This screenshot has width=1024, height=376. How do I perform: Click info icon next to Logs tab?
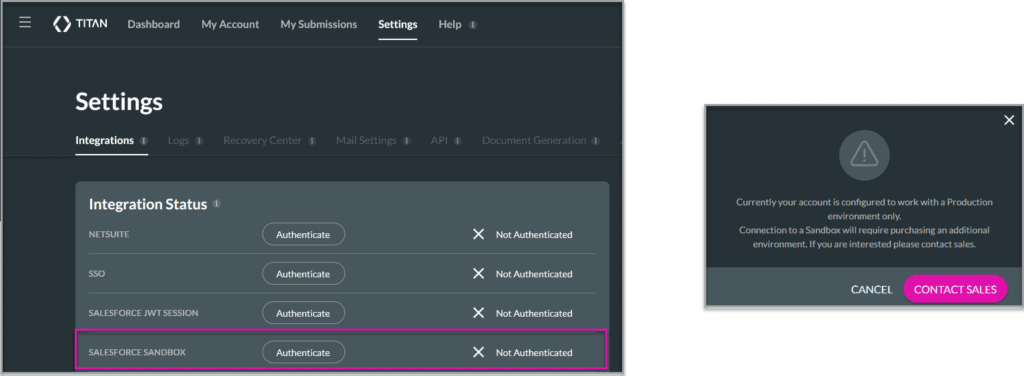coord(199,141)
